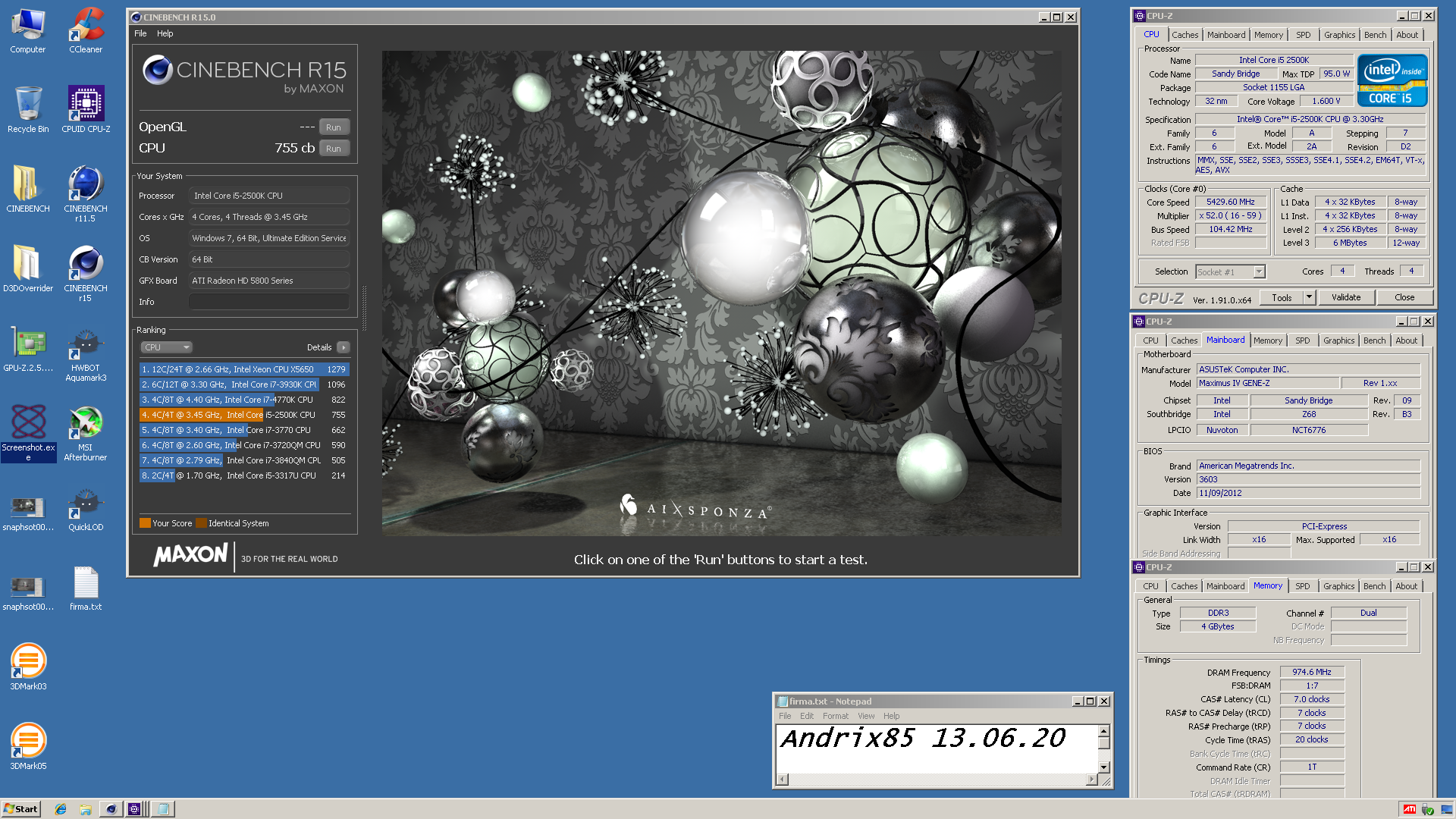Launch CINEBENCH r15 desktop shortcut

coord(86,274)
